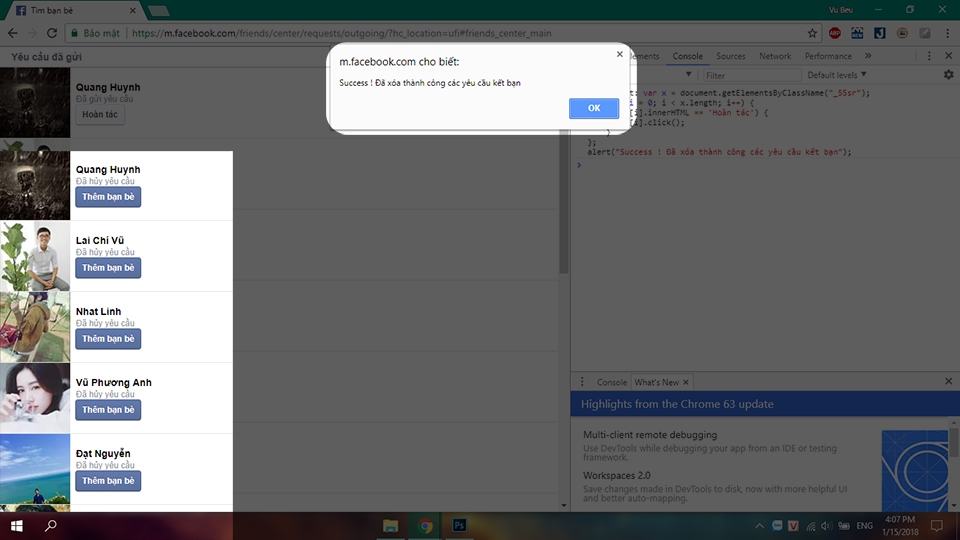960x540 pixels.
Task: Open Adblock Plus extension
Action: click(x=834, y=33)
